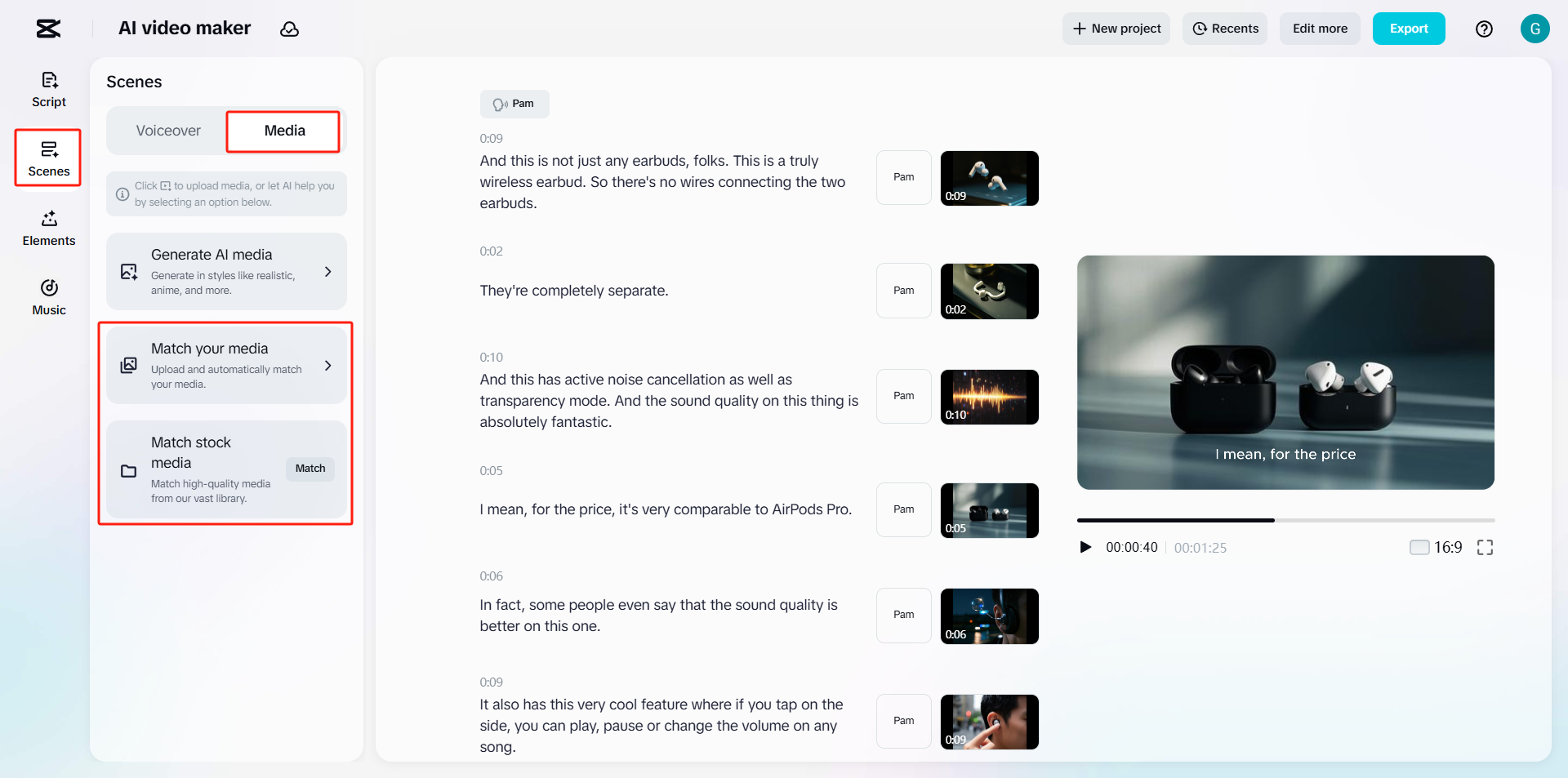Select the audio waveform scene thumbnail

989,397
